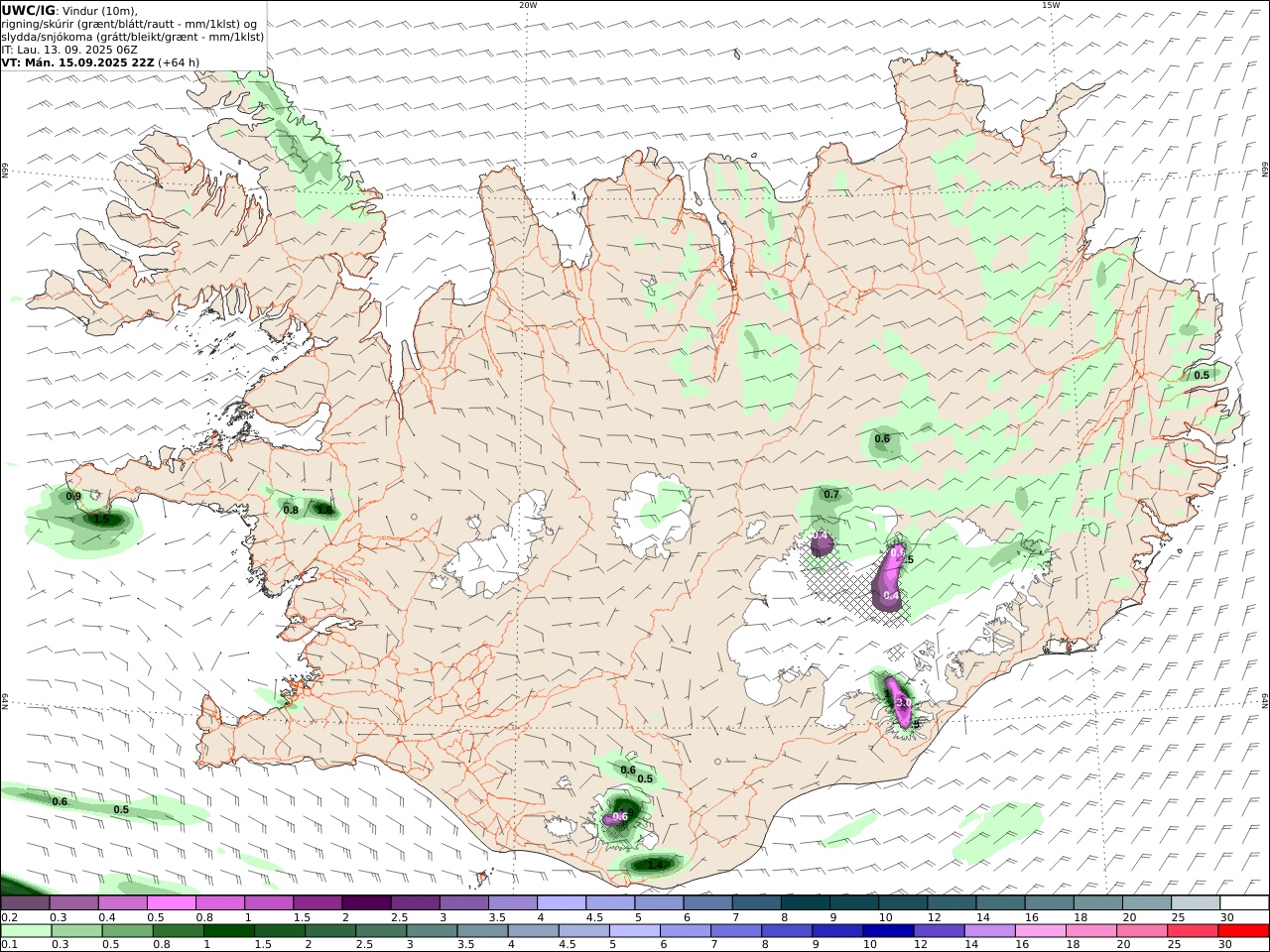Click the light grey 25 swatch on the upper scale
This screenshot has width=1270, height=952.
tap(1196, 902)
